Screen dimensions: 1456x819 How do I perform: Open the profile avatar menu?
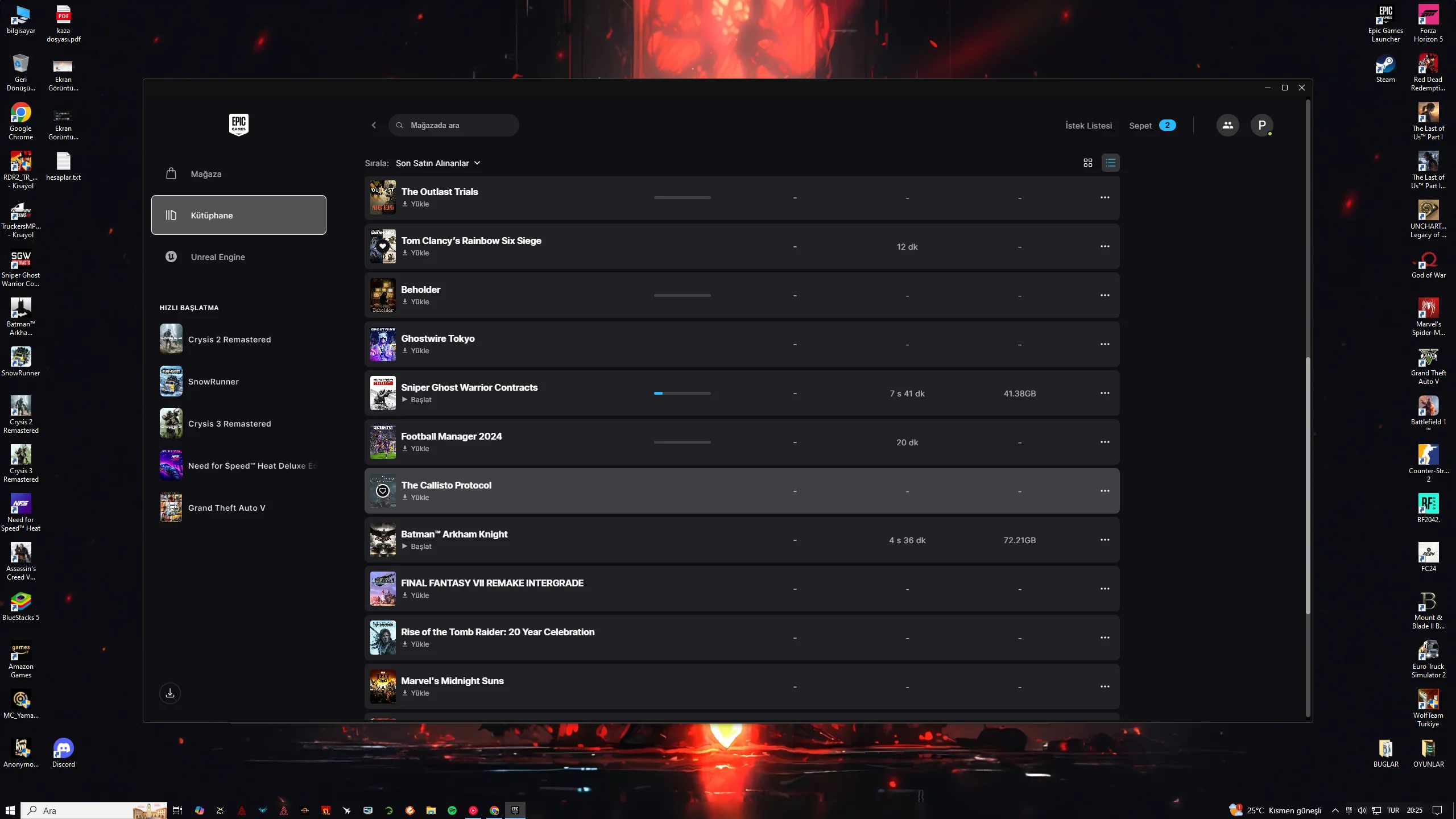pos(1261,125)
